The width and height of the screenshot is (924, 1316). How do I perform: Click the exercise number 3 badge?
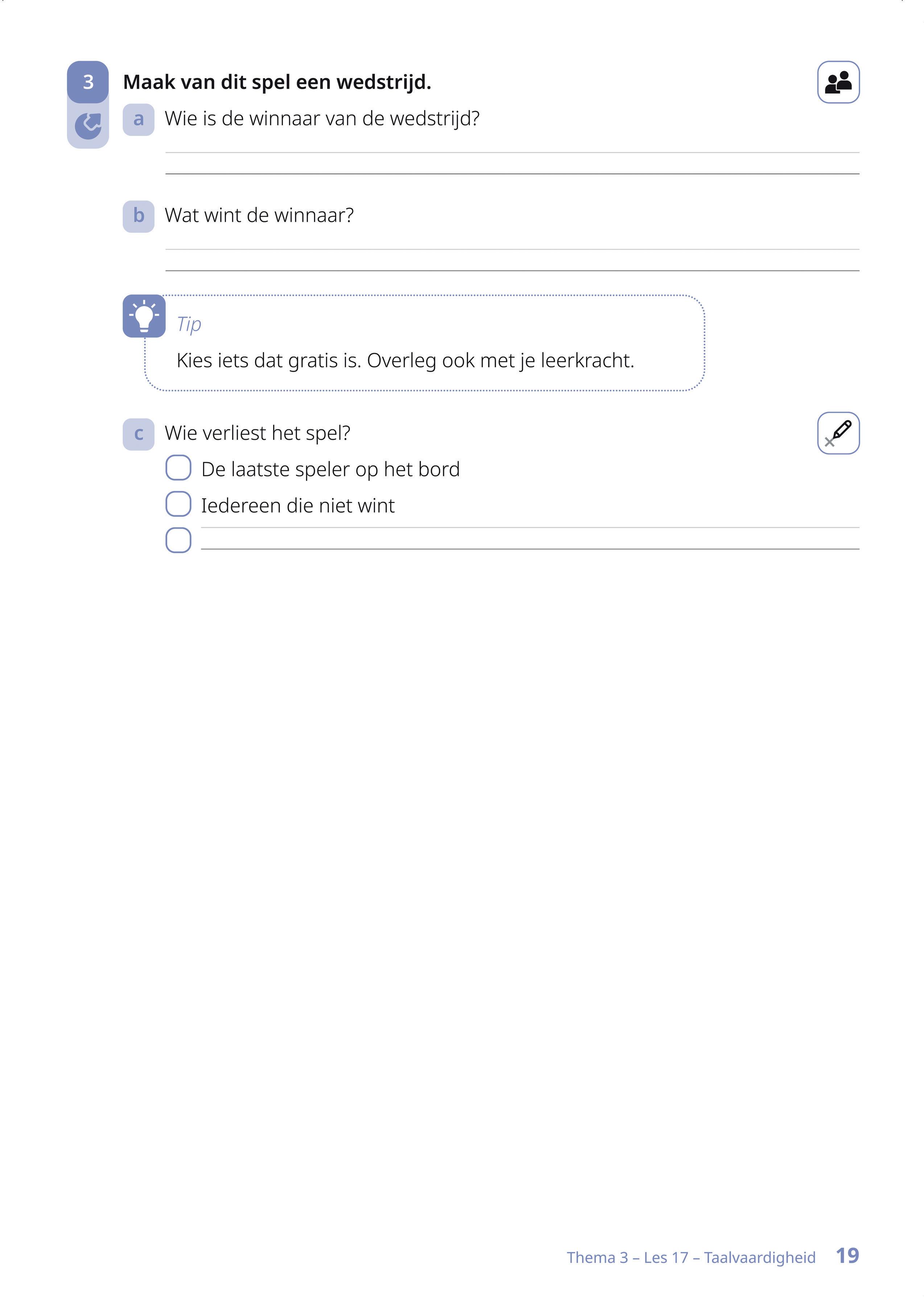coord(88,82)
